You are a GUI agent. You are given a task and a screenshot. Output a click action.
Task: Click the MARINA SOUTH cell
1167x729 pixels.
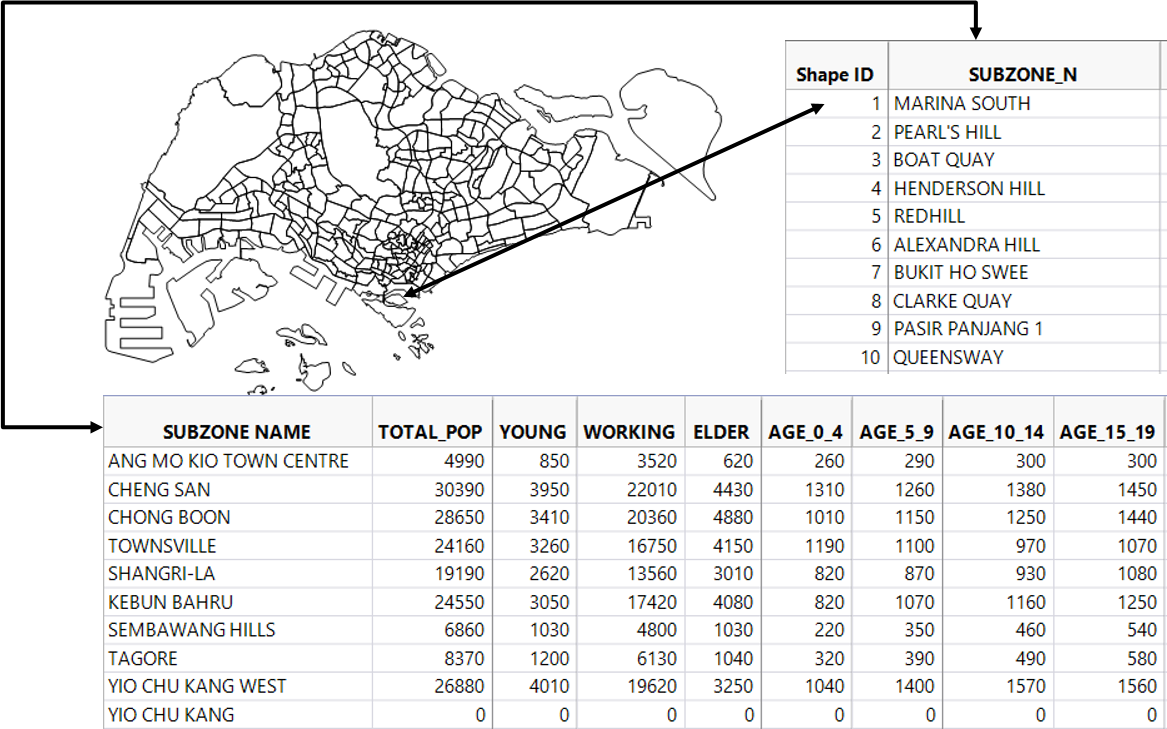click(1023, 104)
